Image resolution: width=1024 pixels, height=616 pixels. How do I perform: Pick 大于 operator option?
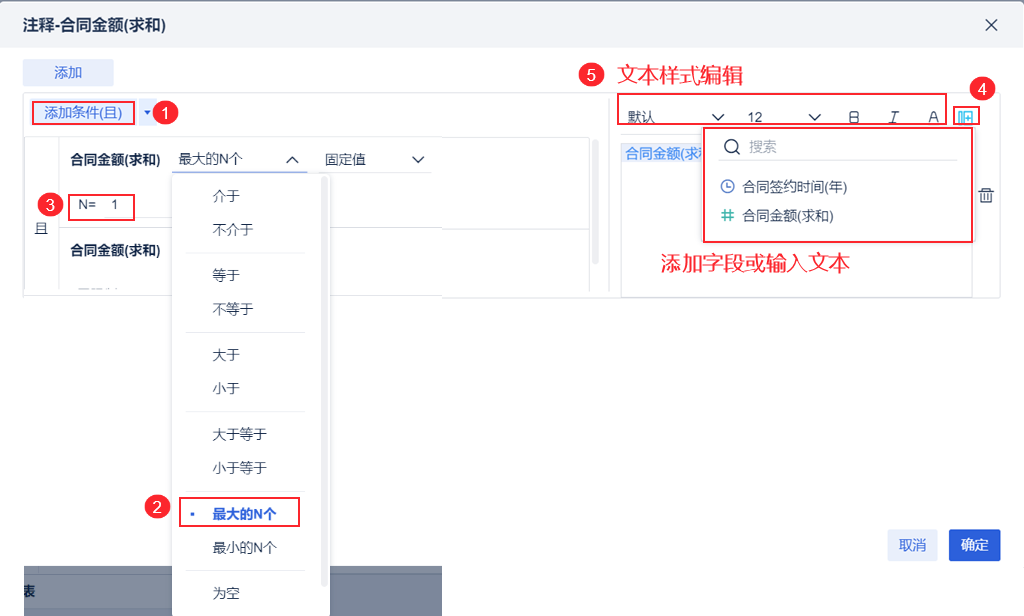pyautogui.click(x=226, y=355)
